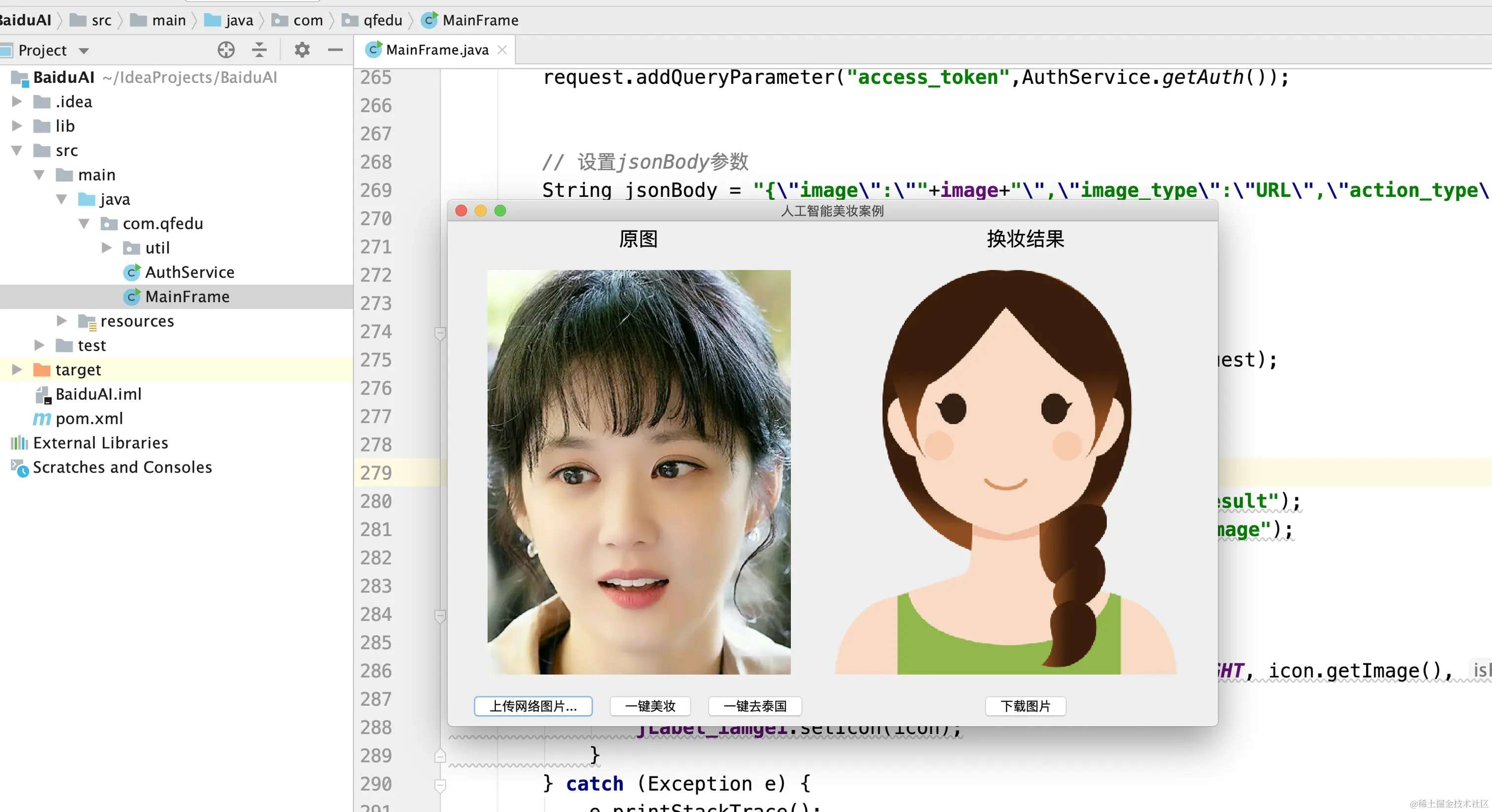Open Scratches and Consoles item
1492x812 pixels.
point(122,467)
